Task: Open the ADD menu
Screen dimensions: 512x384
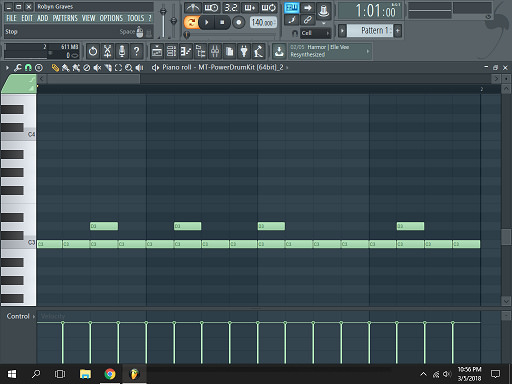Action: (x=42, y=18)
